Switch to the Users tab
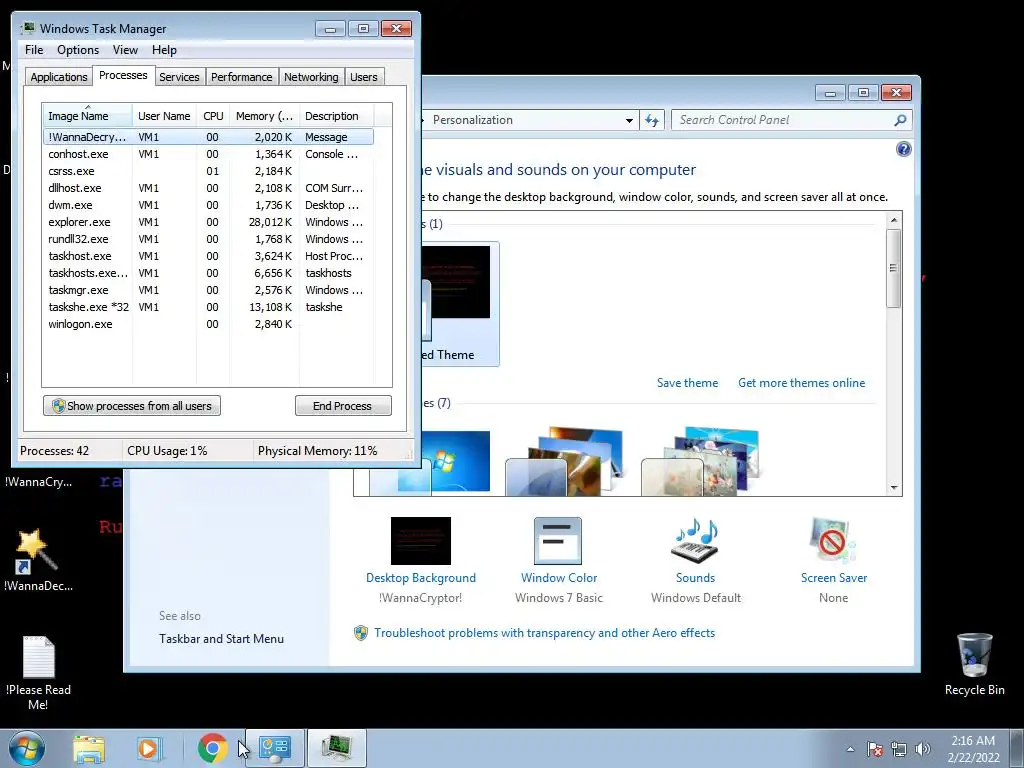 click(x=364, y=77)
